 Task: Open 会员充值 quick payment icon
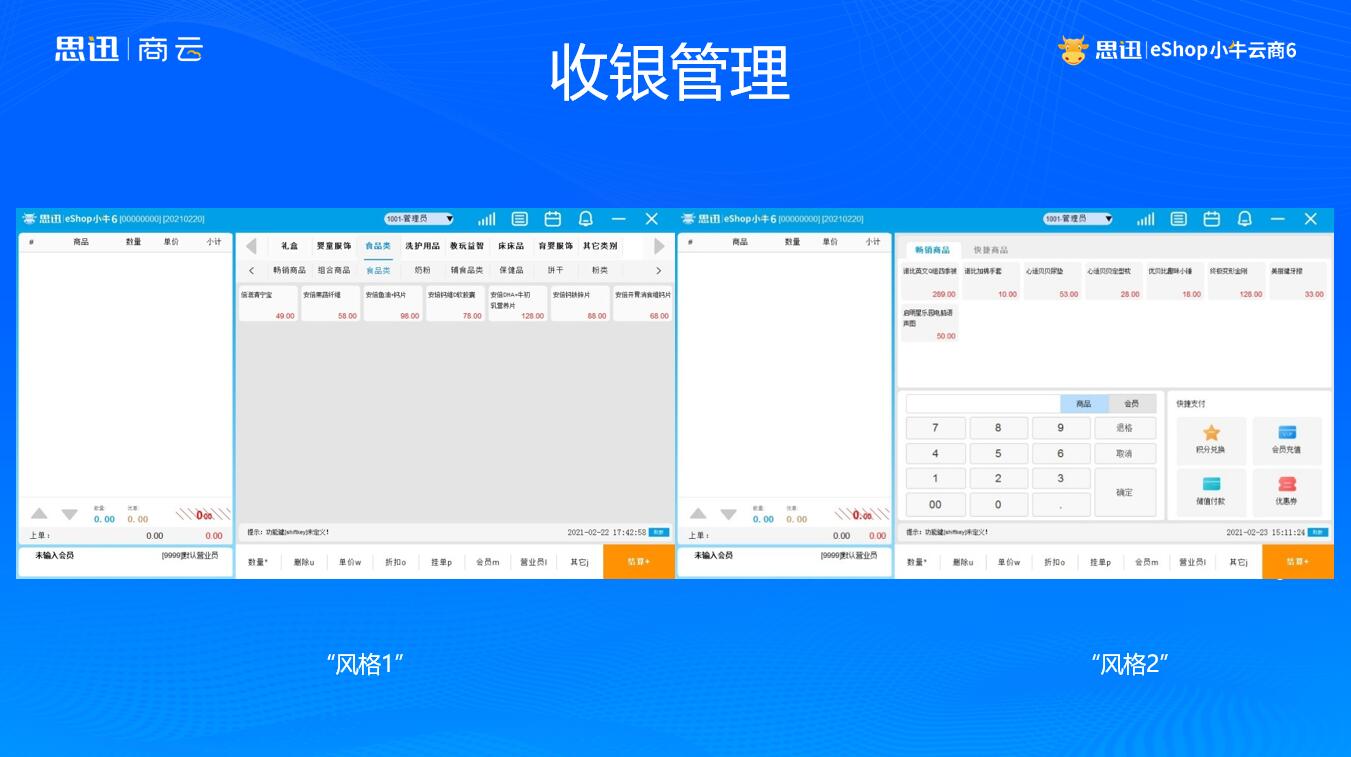pyautogui.click(x=1287, y=433)
